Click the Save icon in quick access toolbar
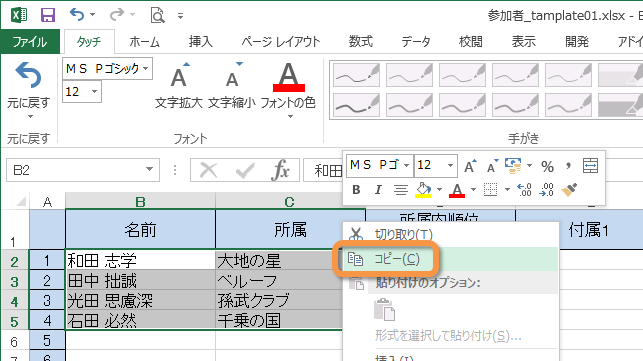This screenshot has width=643, height=361. pos(48,16)
